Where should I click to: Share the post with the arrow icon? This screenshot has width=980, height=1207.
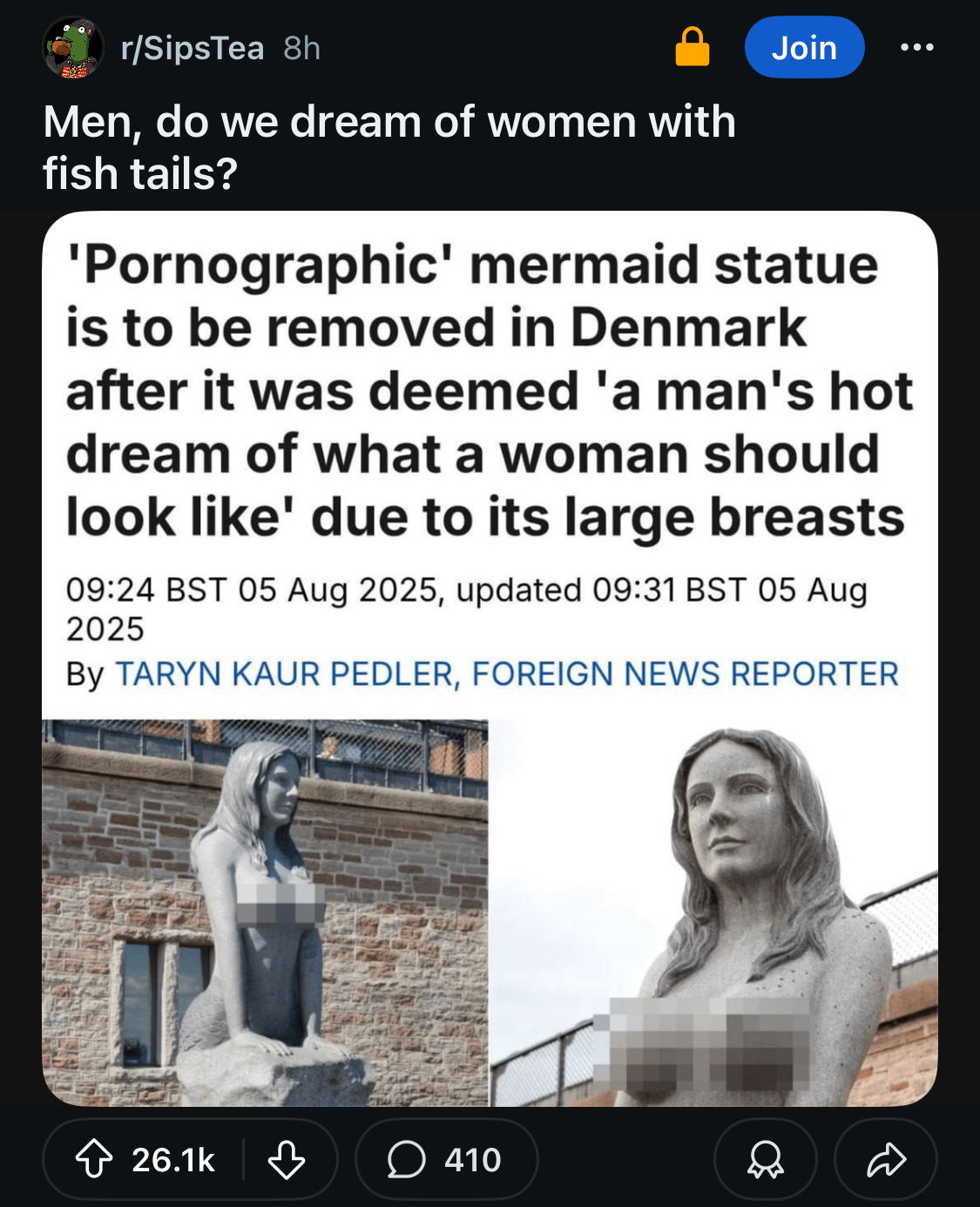(886, 1160)
